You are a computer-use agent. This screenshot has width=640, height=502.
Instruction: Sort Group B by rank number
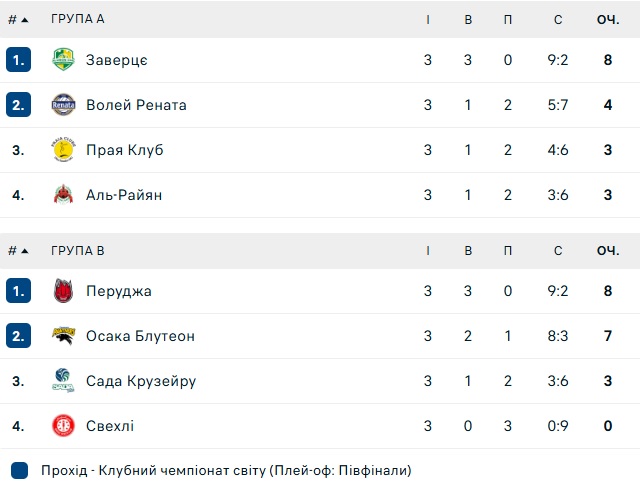[x=18, y=250]
